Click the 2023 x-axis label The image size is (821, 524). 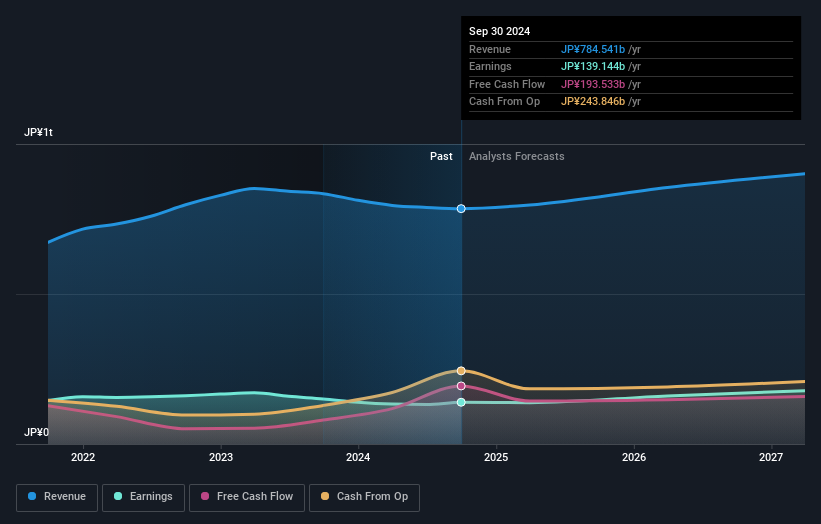pos(221,458)
